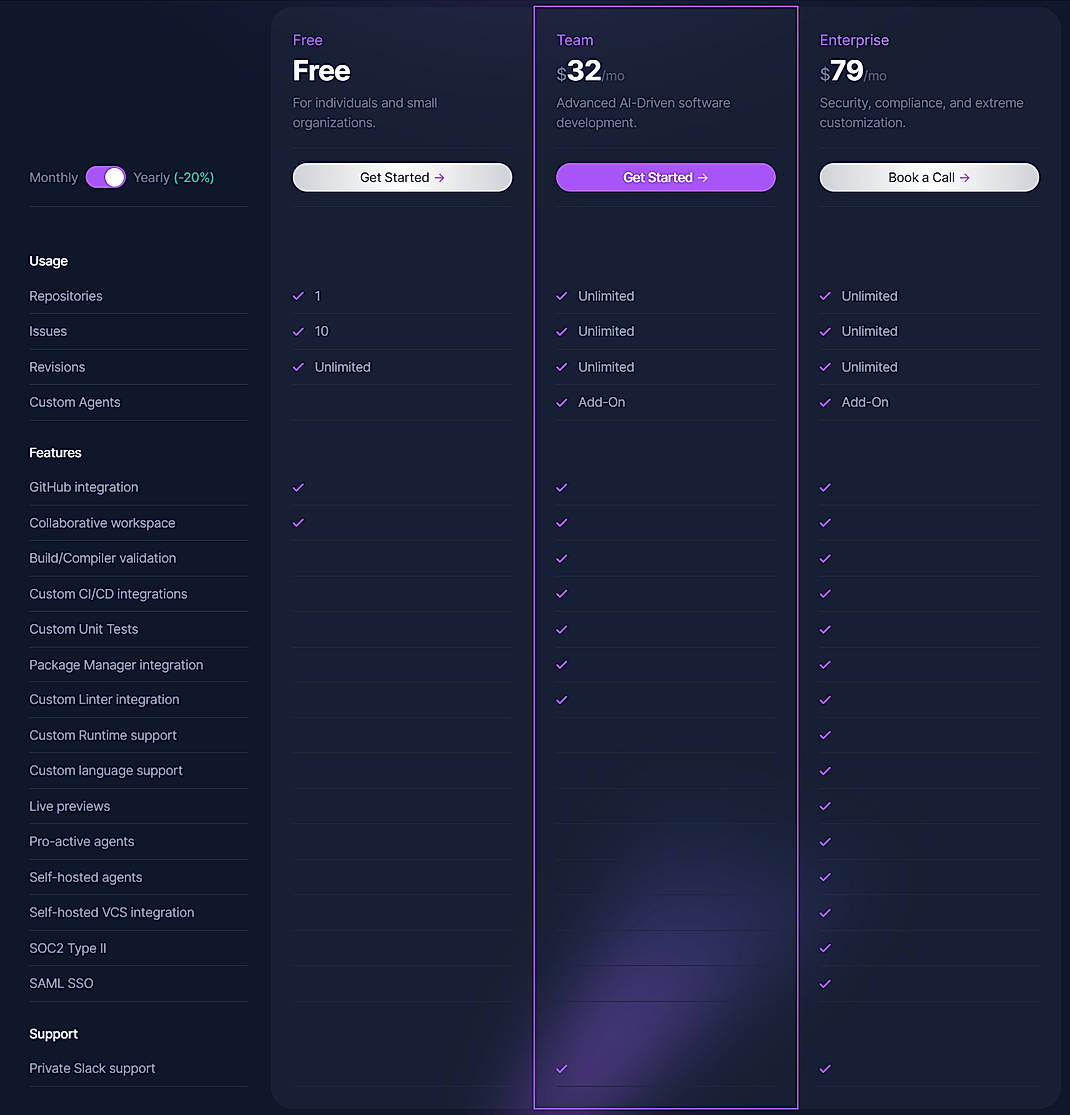Click the Enterprise SOC2 Type II checkmark
Viewport: 1070px width, 1115px height.
click(824, 948)
